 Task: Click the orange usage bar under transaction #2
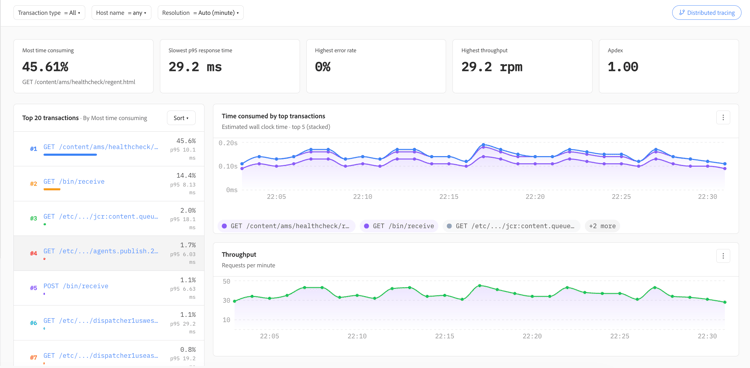point(52,190)
